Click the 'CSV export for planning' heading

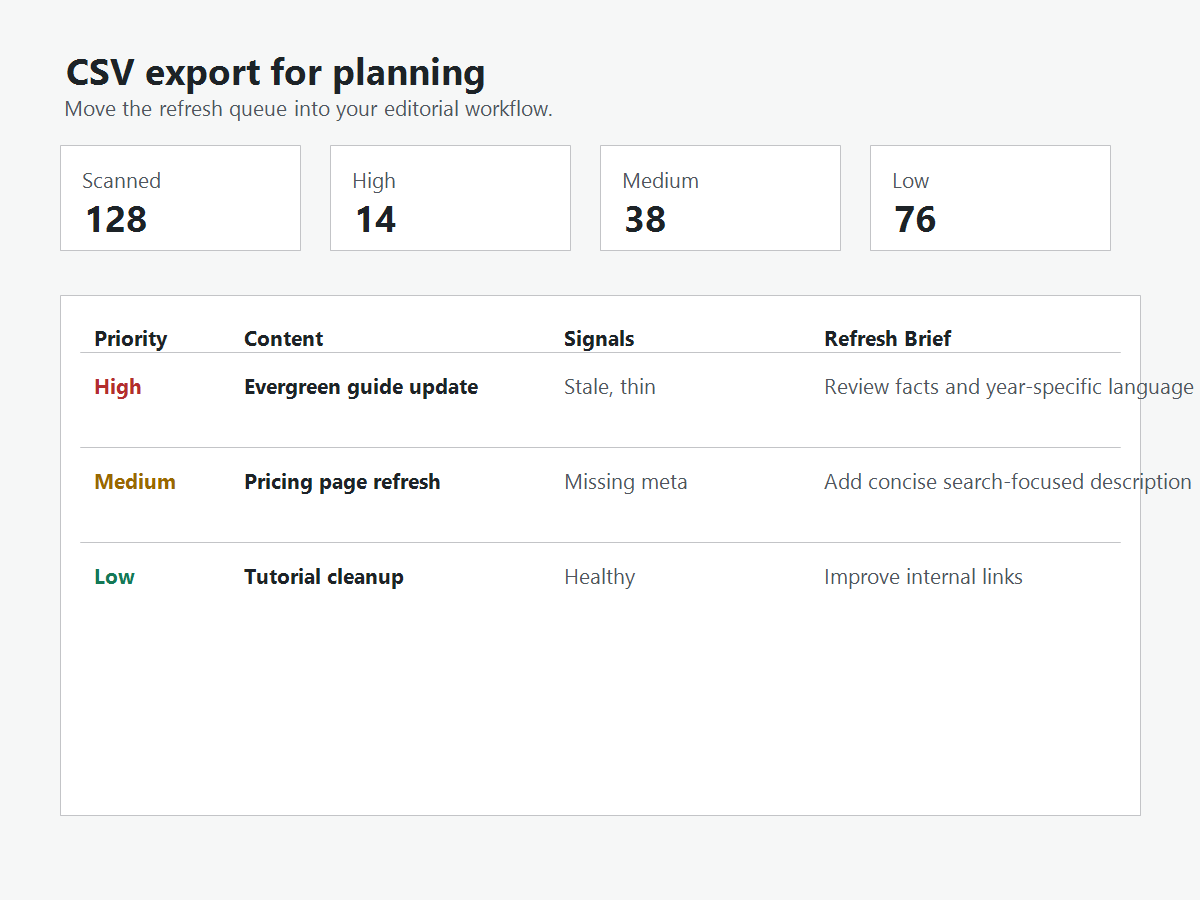(275, 73)
